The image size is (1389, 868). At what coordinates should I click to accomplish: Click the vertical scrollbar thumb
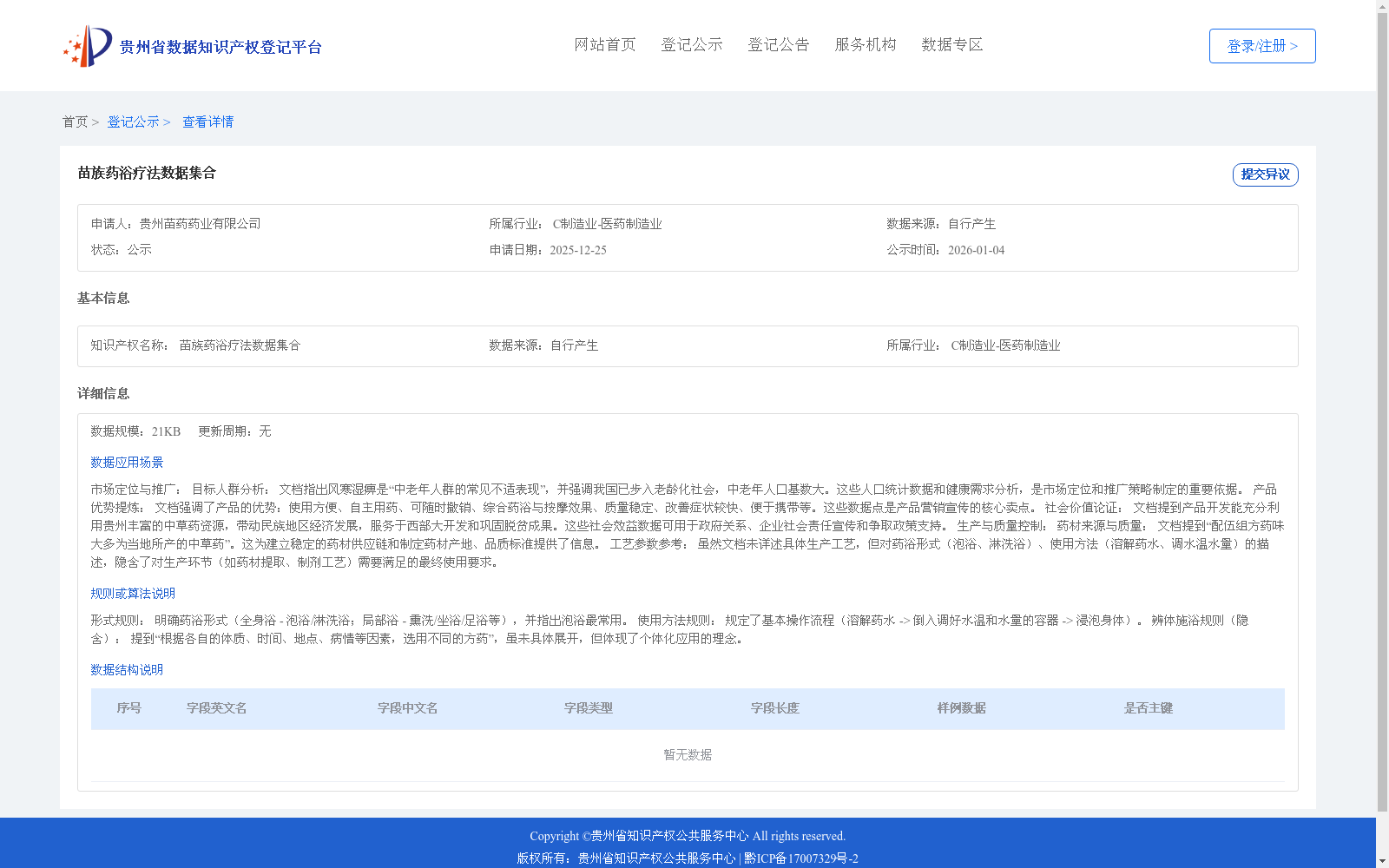1382,412
